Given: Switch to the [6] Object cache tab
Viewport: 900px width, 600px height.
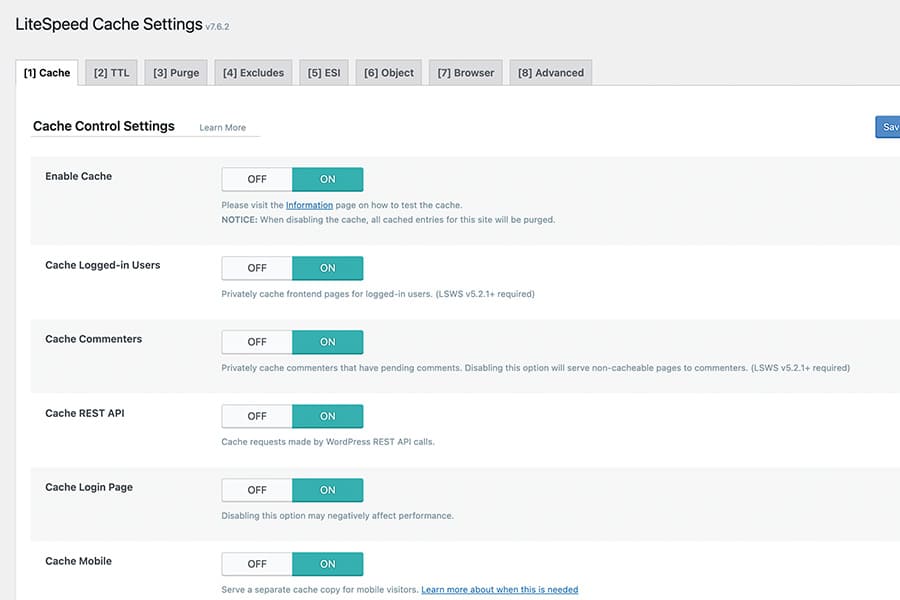Looking at the screenshot, I should pos(387,72).
